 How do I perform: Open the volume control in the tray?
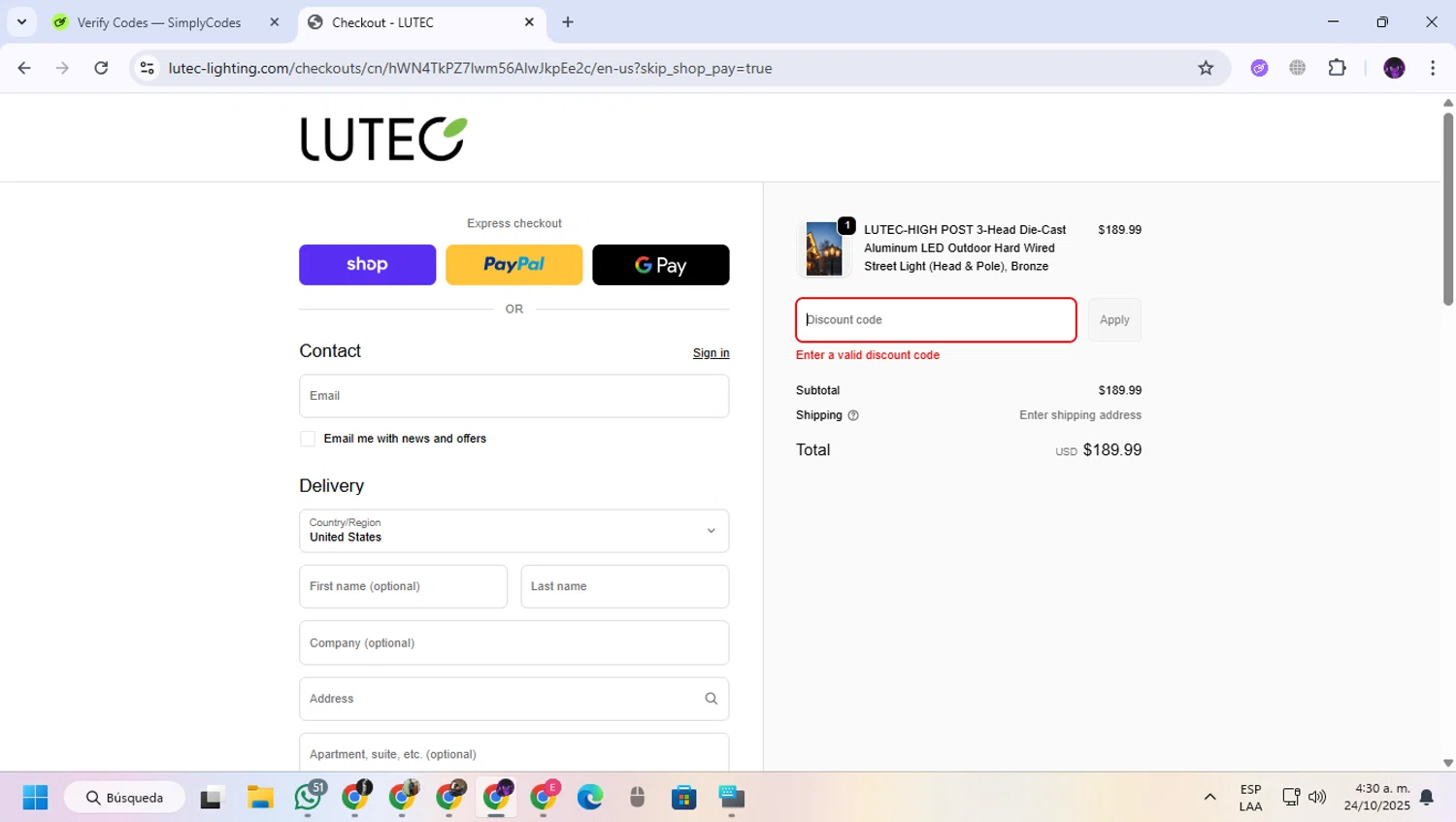pyautogui.click(x=1317, y=798)
